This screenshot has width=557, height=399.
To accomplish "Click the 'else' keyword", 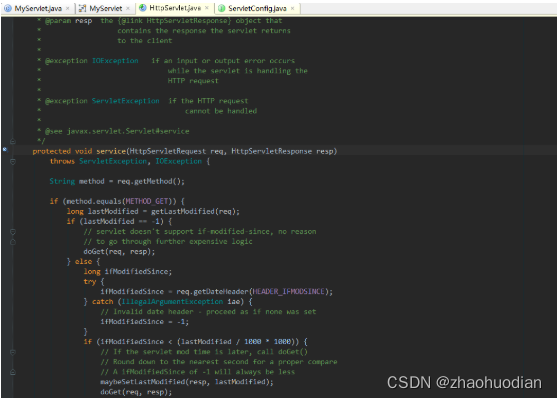I will pyautogui.click(x=83, y=262).
